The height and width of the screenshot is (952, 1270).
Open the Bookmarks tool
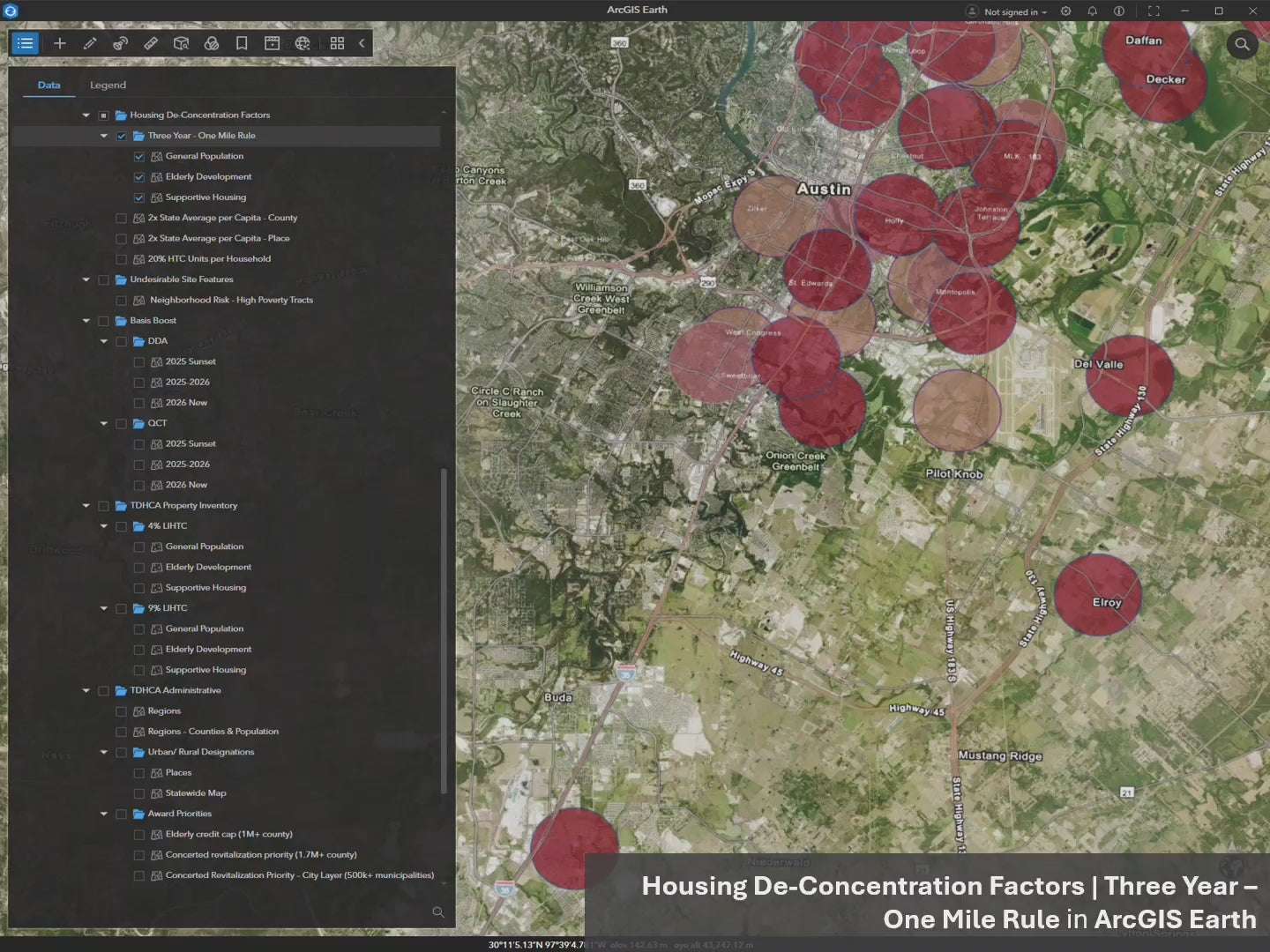click(242, 43)
